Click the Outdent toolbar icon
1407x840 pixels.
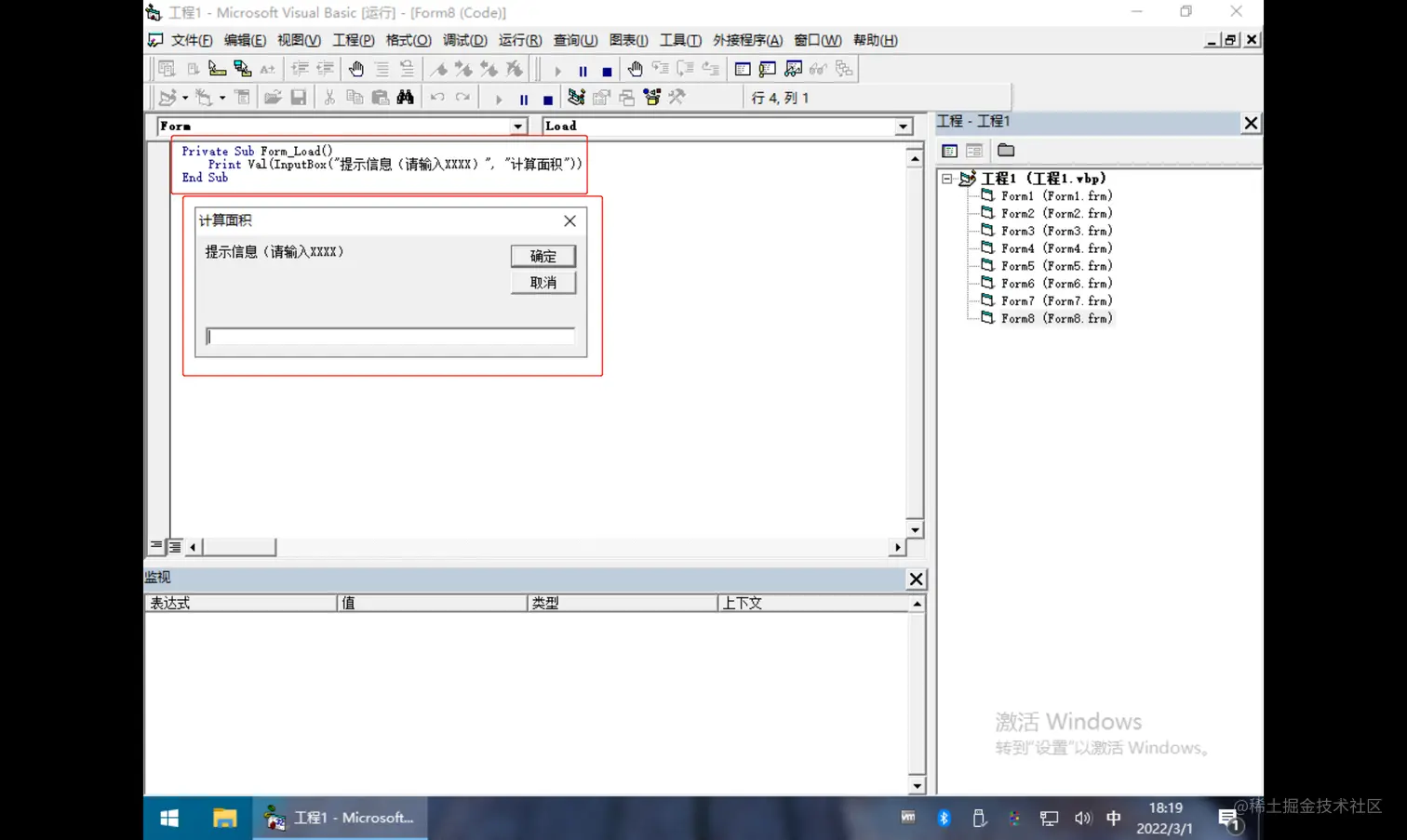pyautogui.click(x=325, y=69)
